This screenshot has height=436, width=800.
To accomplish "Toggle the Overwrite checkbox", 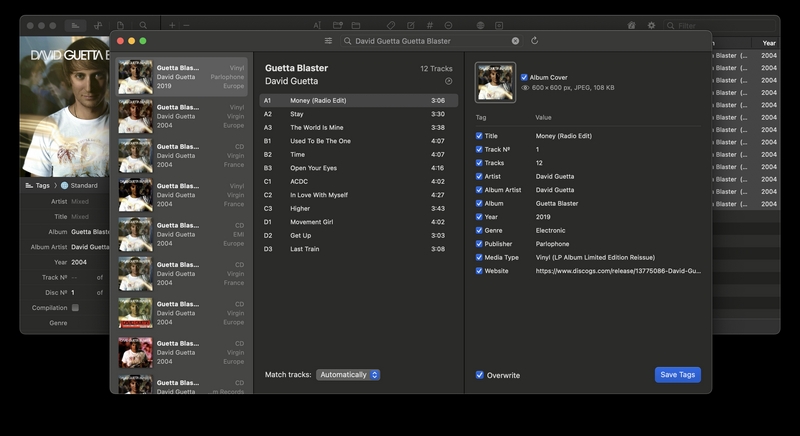I will coord(480,375).
